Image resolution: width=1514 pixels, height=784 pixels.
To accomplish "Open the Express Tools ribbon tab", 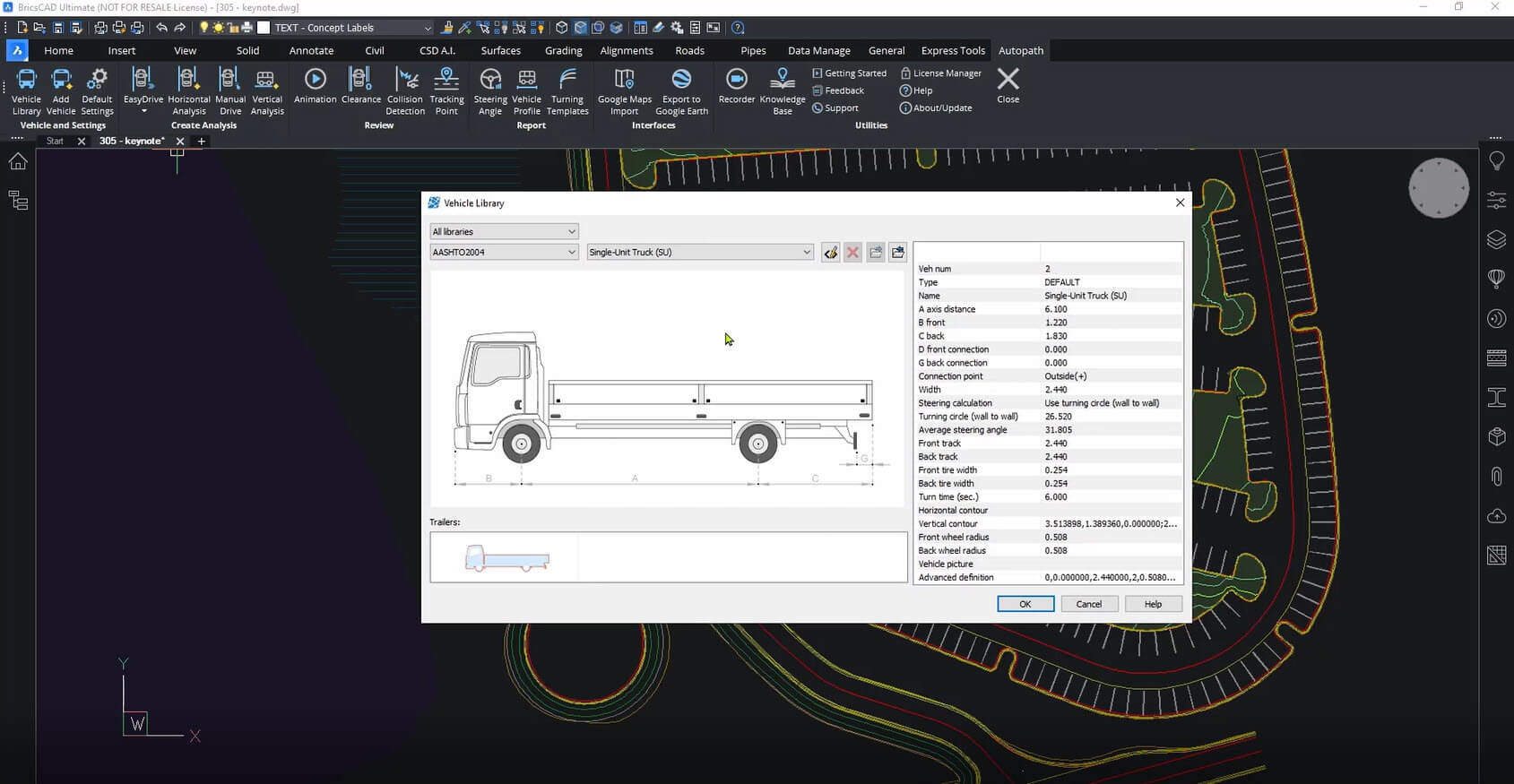I will coord(953,50).
